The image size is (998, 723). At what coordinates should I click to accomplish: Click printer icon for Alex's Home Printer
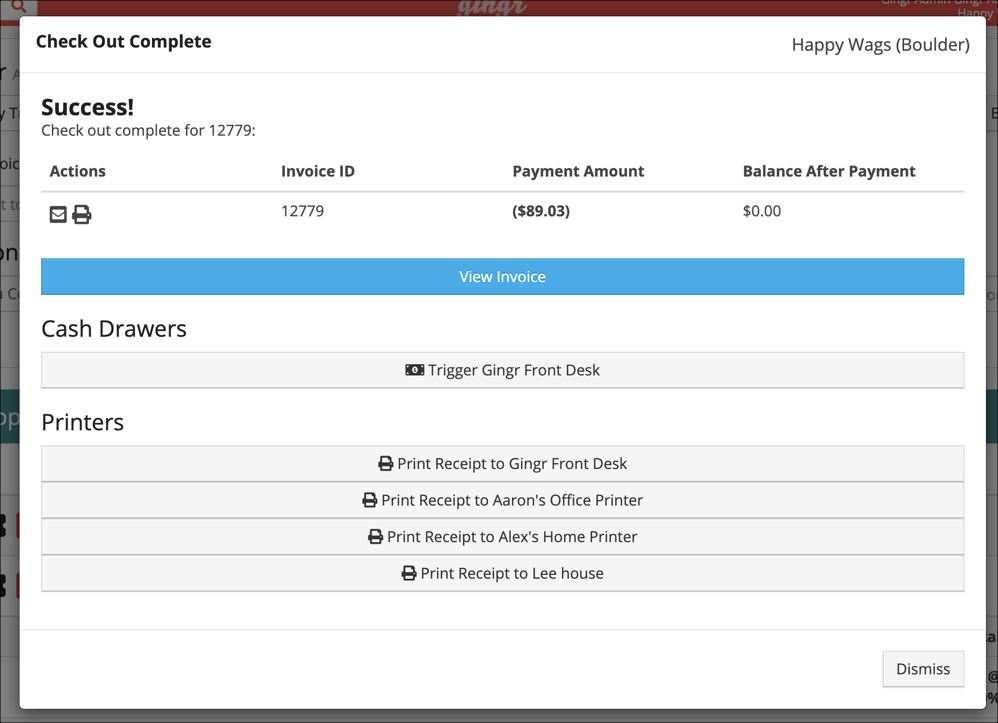pyautogui.click(x=375, y=537)
